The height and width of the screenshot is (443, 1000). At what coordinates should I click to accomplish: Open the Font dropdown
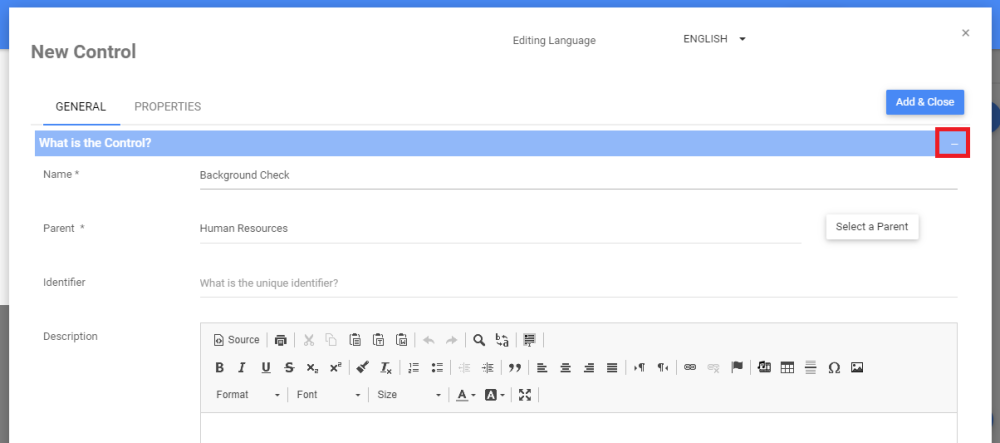[x=328, y=395]
